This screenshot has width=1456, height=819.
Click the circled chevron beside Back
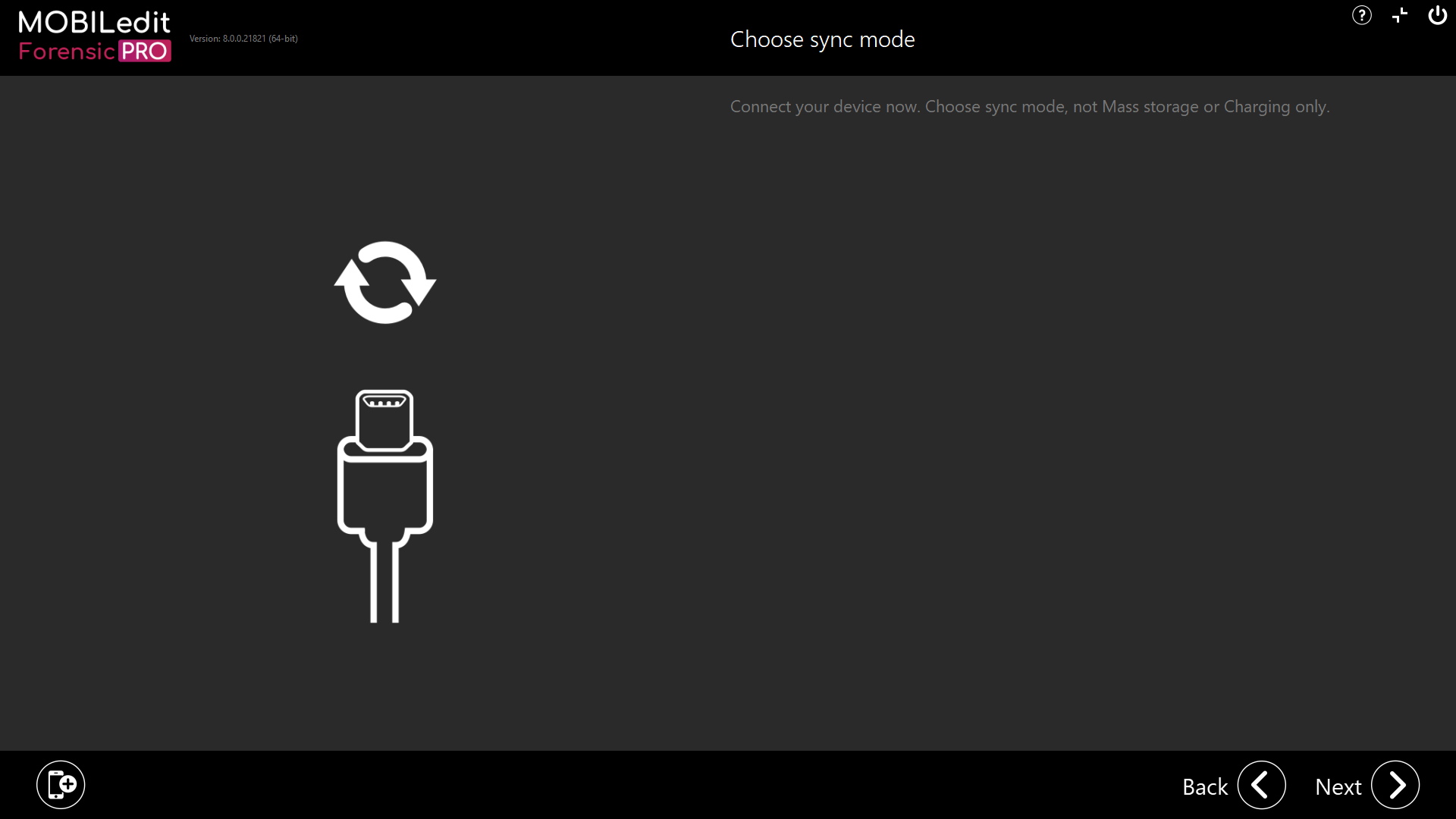(x=1261, y=785)
